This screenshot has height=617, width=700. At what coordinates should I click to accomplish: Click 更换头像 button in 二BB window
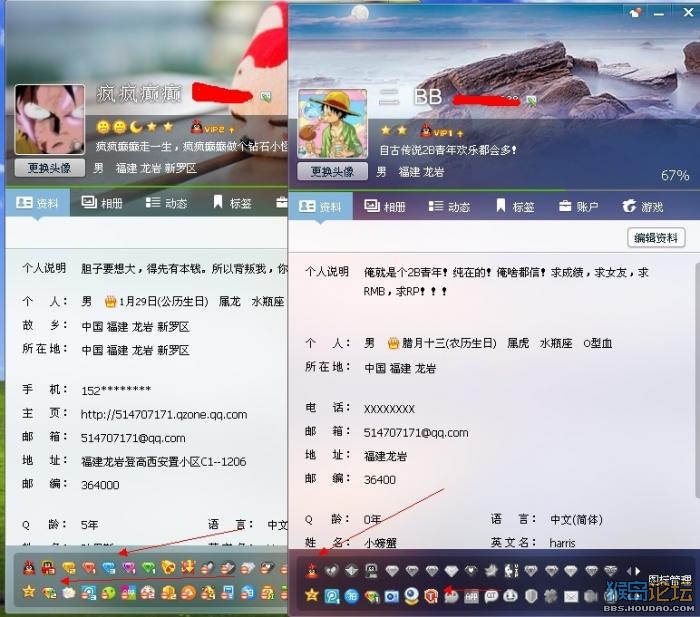(332, 171)
